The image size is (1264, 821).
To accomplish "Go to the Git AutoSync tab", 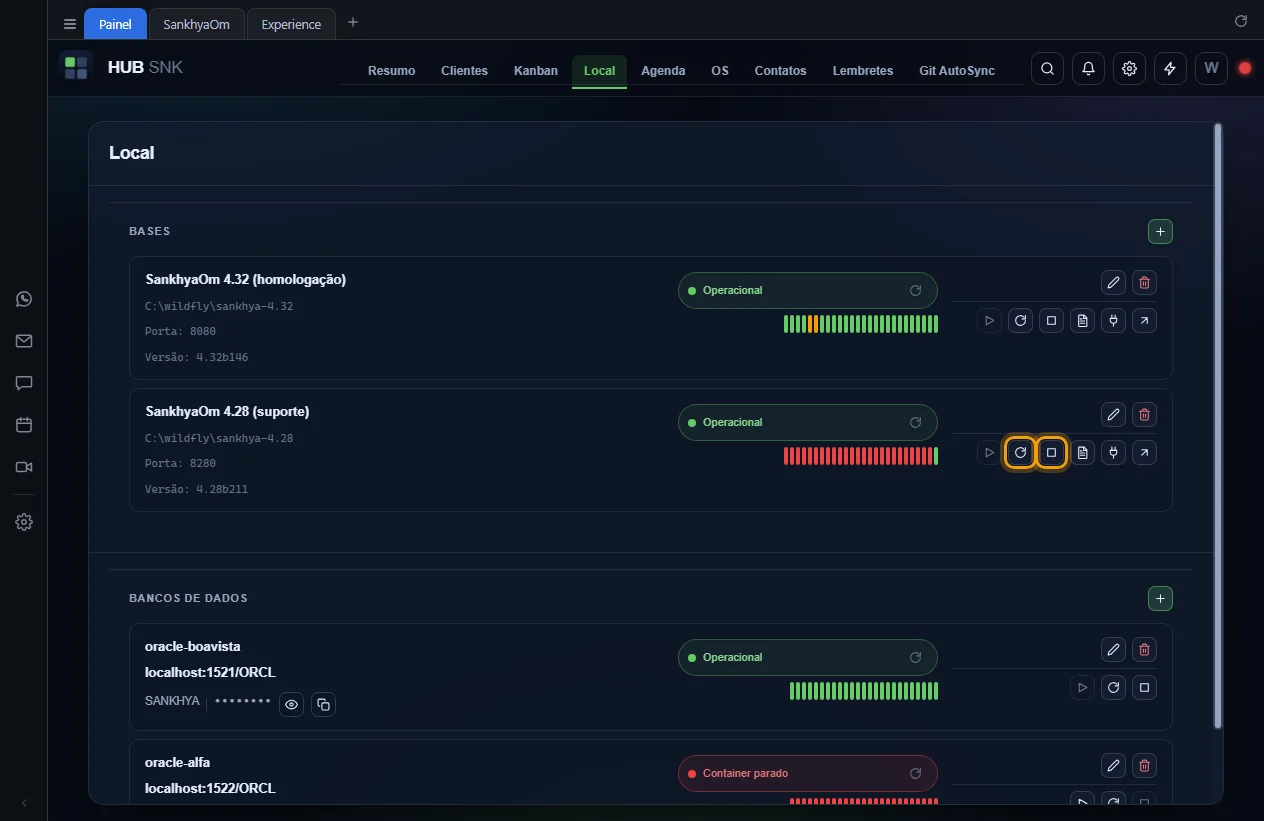I will coord(957,71).
